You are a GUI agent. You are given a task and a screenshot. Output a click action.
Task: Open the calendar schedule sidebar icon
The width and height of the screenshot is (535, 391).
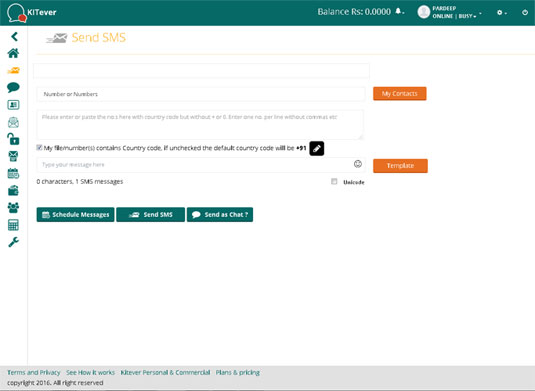coord(13,173)
